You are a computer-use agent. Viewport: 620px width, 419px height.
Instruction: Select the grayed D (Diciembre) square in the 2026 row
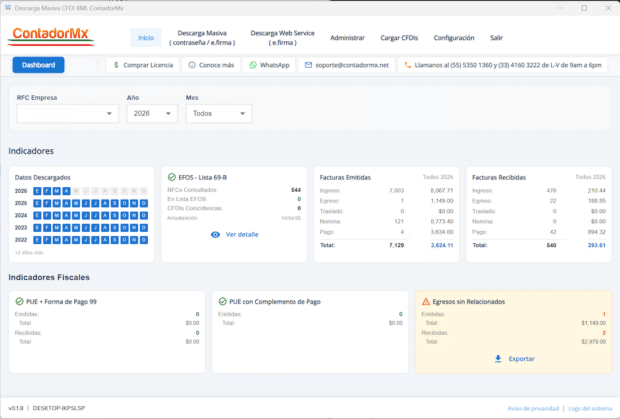click(144, 191)
